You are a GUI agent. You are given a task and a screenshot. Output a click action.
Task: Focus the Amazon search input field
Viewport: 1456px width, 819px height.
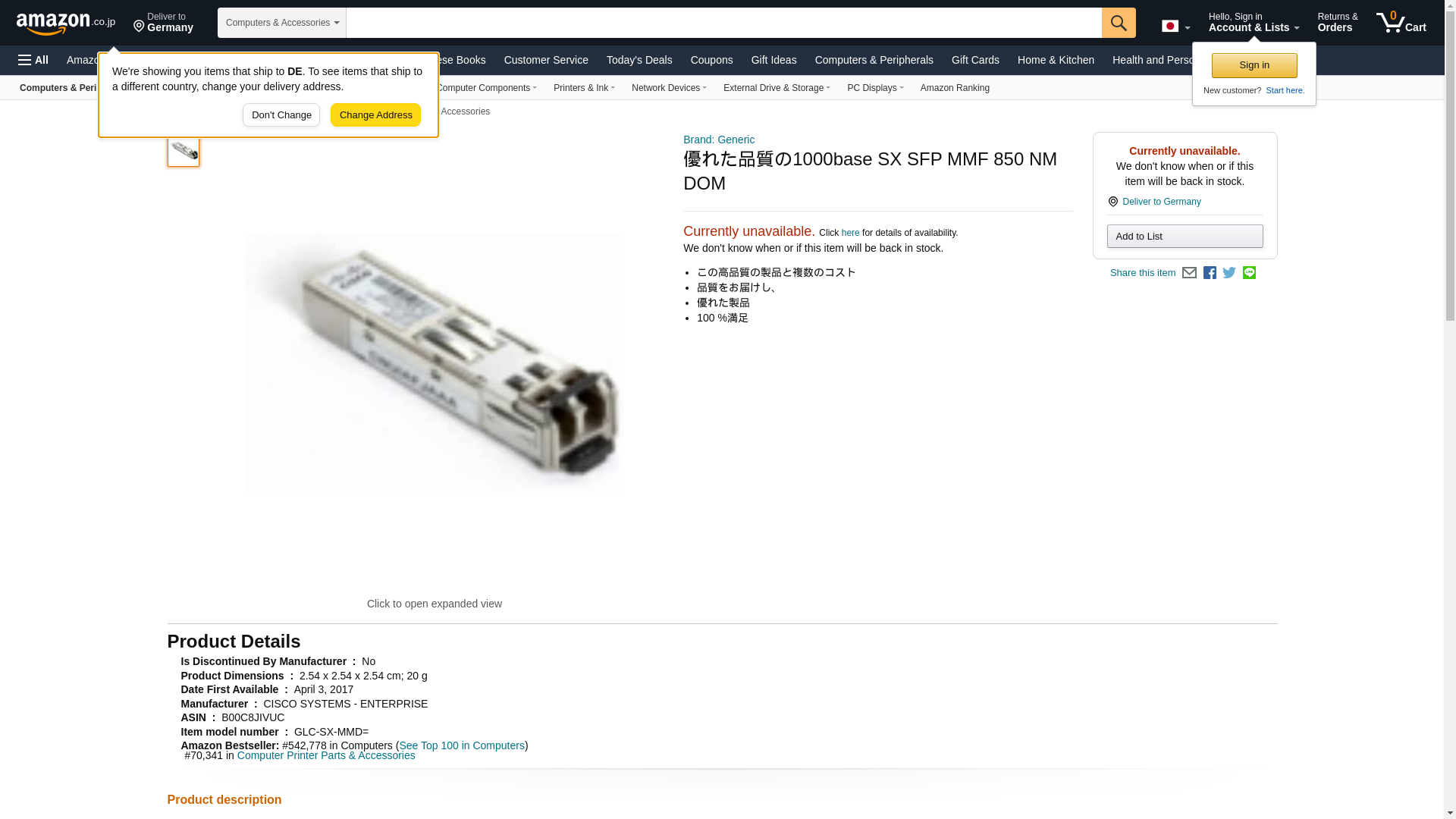click(724, 23)
